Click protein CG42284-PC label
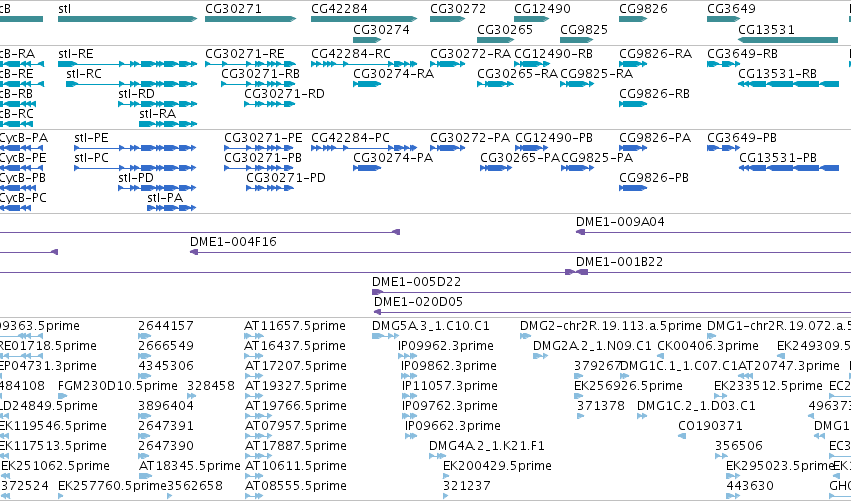 [350, 138]
